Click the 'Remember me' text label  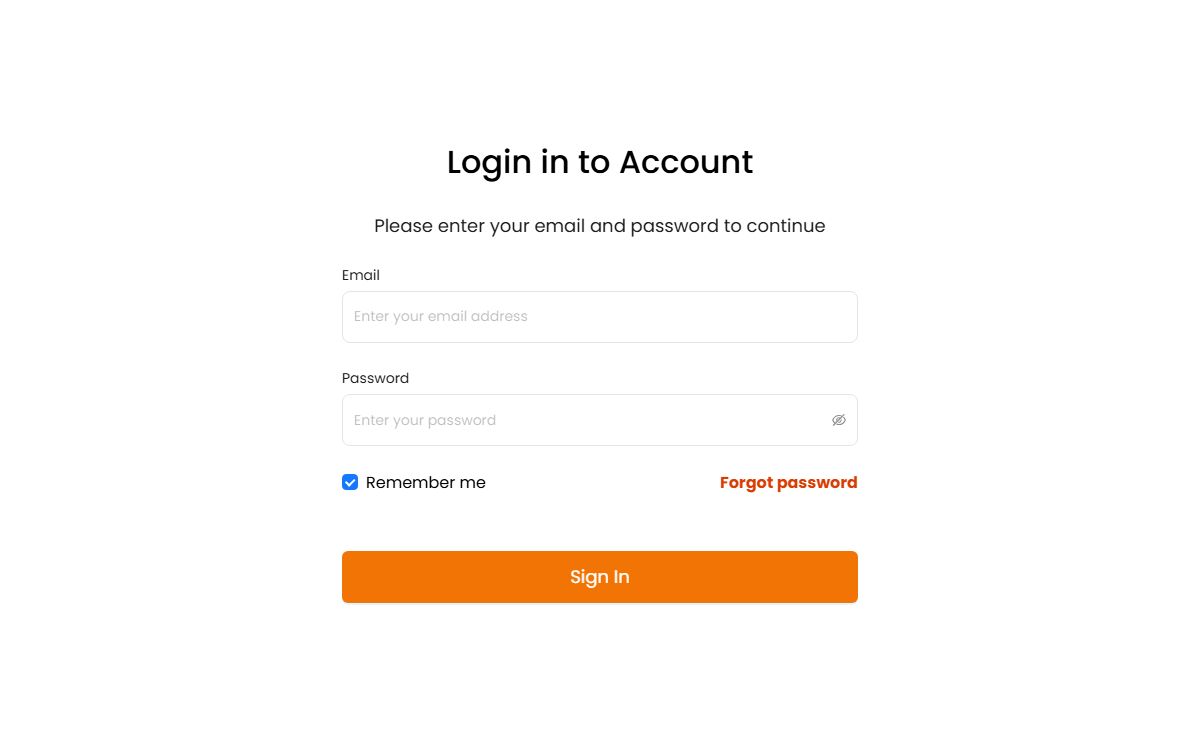click(x=426, y=482)
